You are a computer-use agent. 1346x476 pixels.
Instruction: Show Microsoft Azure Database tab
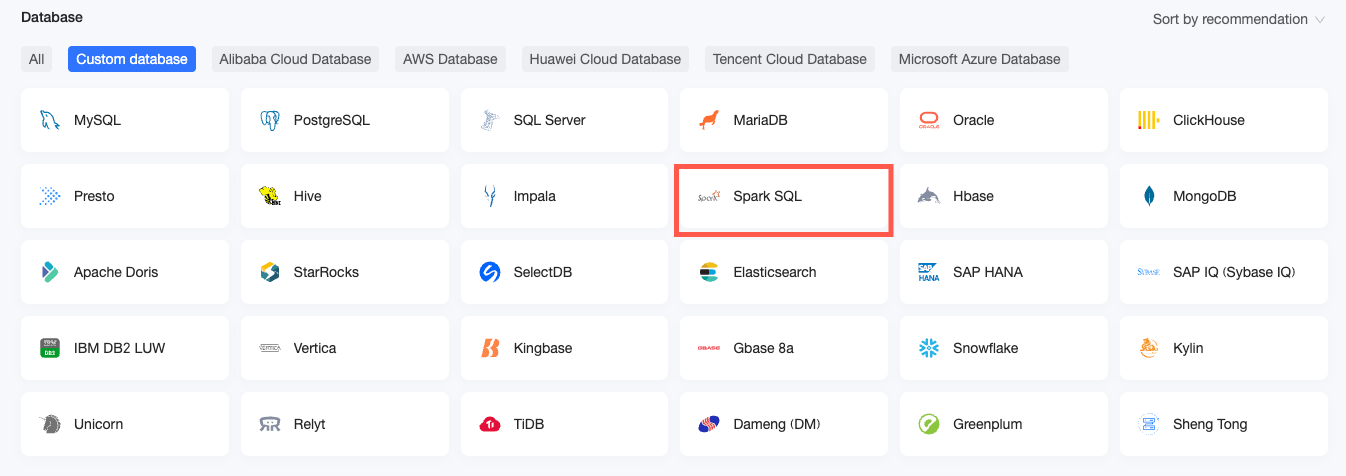tap(979, 59)
